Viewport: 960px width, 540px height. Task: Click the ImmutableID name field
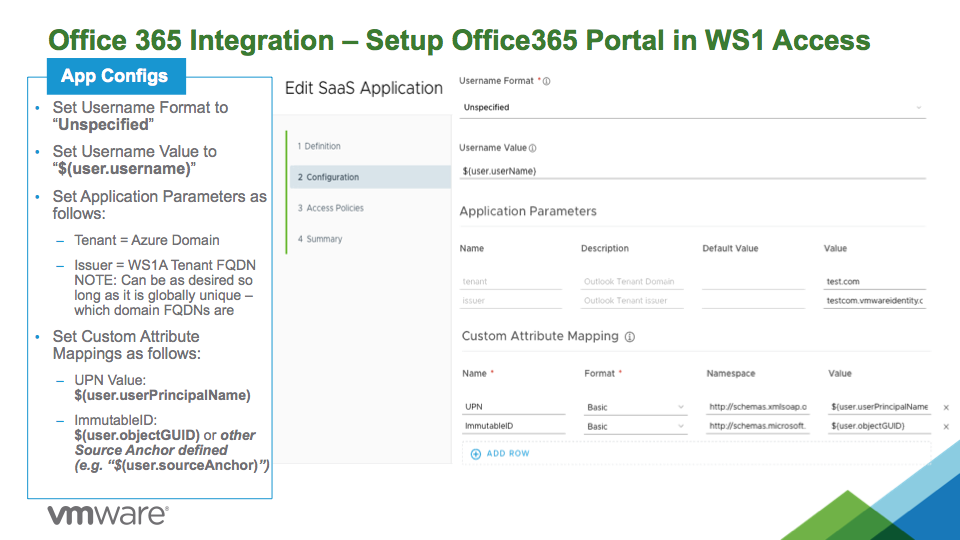click(513, 426)
